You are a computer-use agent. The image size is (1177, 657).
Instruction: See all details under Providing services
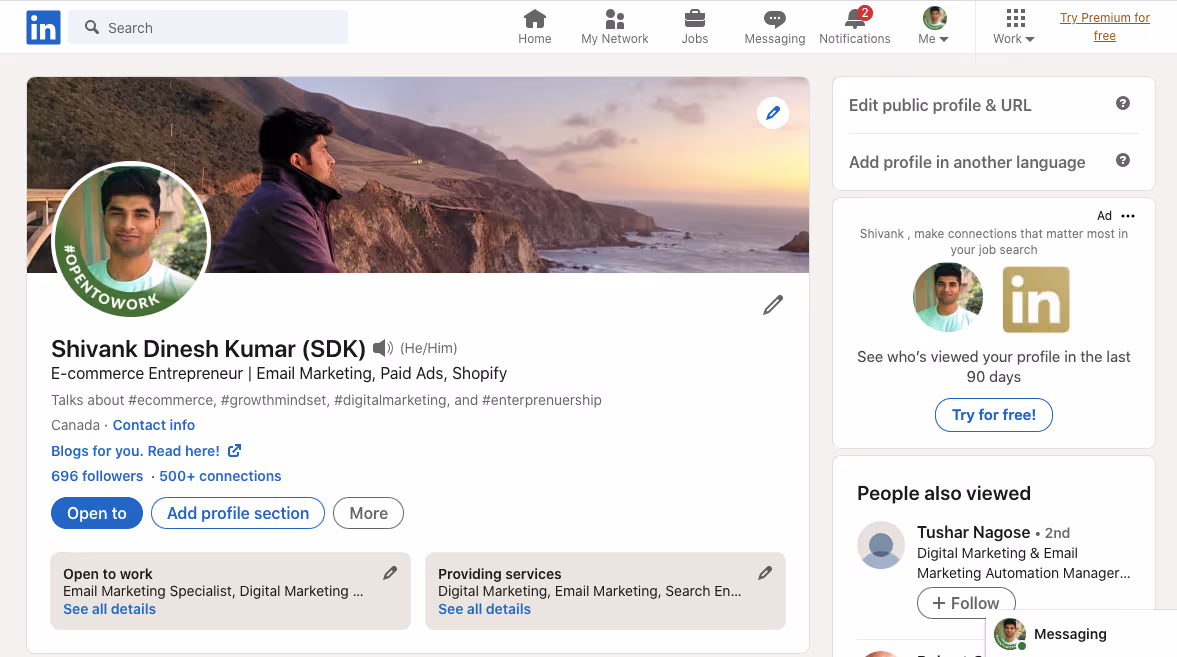[484, 609]
